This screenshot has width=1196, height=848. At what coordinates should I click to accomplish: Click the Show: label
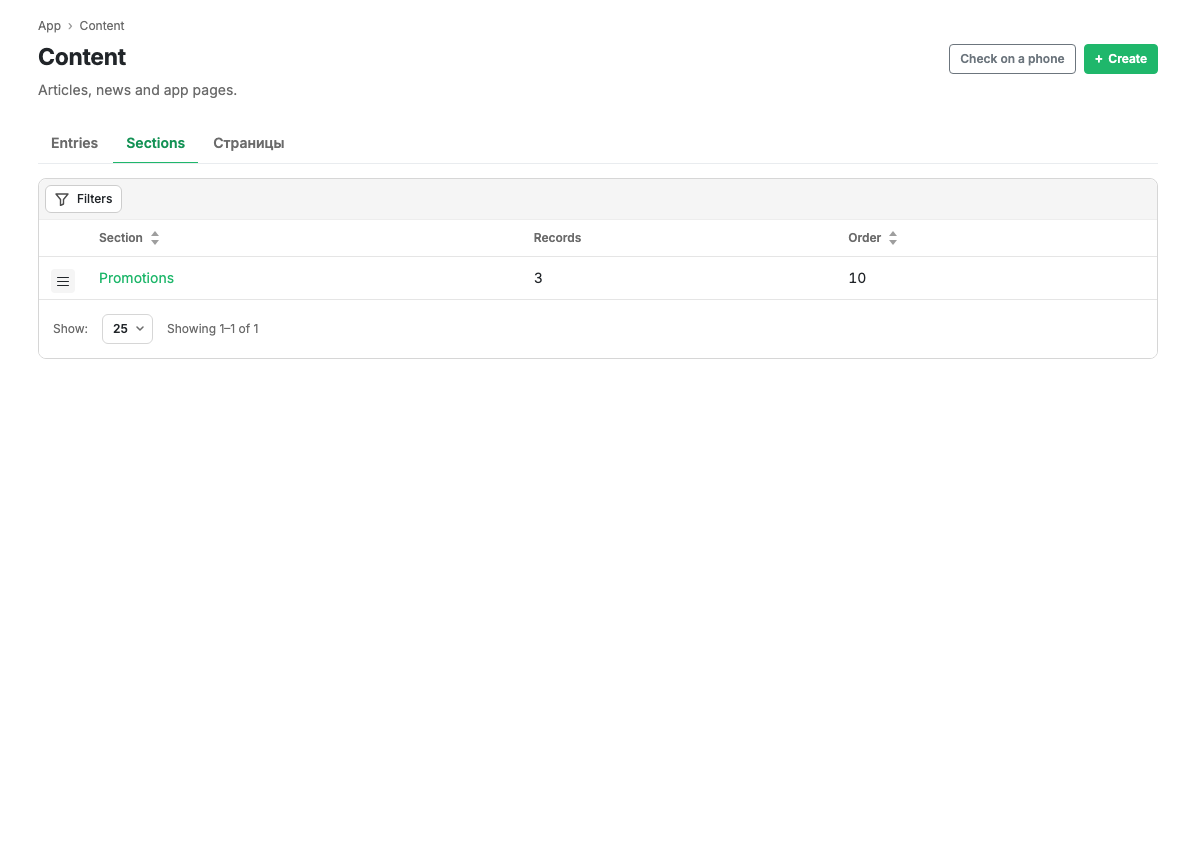pos(70,329)
